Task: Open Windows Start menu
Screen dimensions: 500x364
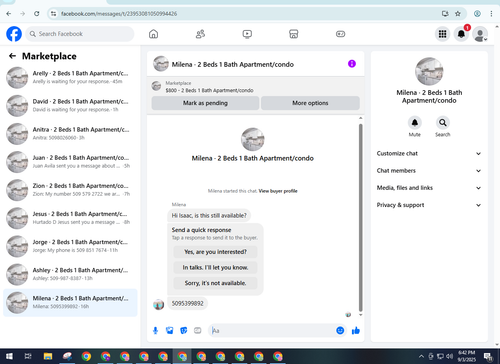Action: coord(9,356)
